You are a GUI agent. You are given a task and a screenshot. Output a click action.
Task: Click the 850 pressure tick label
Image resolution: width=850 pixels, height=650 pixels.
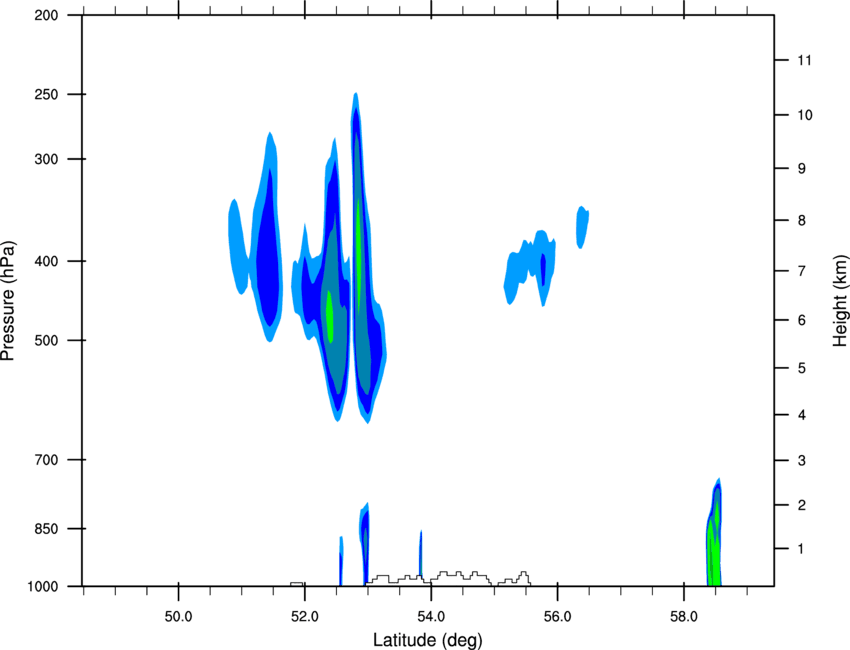(46, 529)
